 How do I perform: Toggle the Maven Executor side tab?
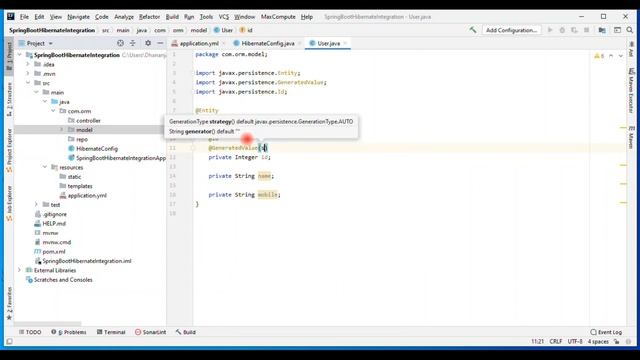(631, 91)
